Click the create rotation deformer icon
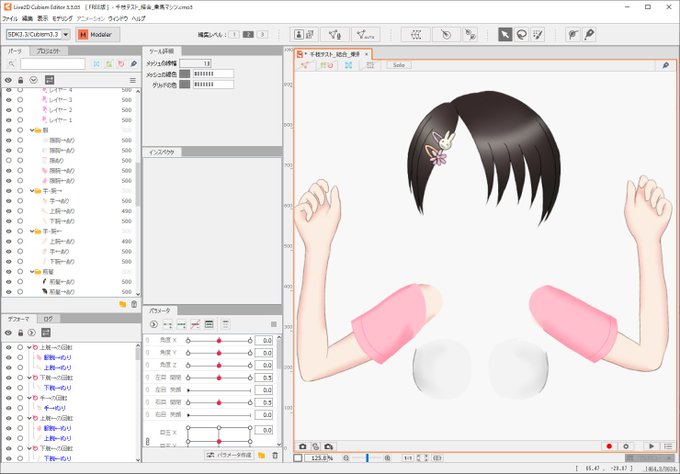Image resolution: width=680 pixels, height=474 pixels. coord(446,34)
